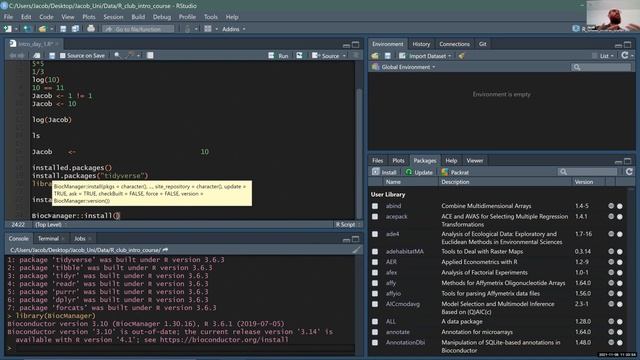The image size is (640, 360).
Task: Switch to the Plots tab
Action: pyautogui.click(x=398, y=160)
